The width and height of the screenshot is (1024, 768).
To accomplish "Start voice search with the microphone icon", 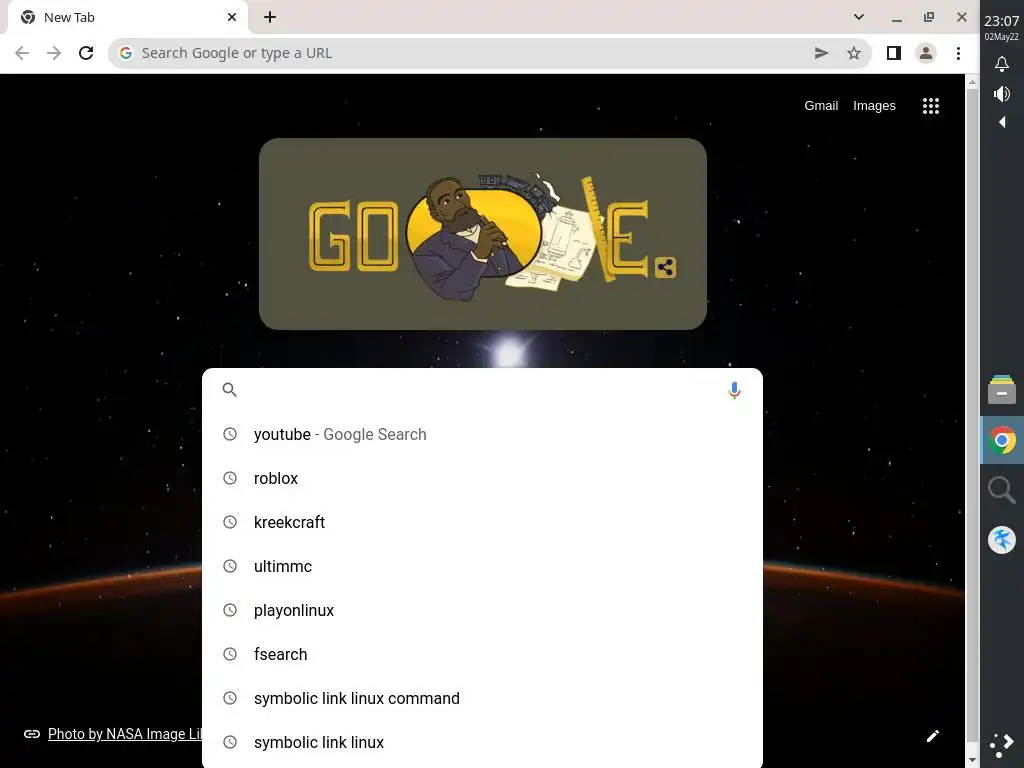I will coord(734,390).
